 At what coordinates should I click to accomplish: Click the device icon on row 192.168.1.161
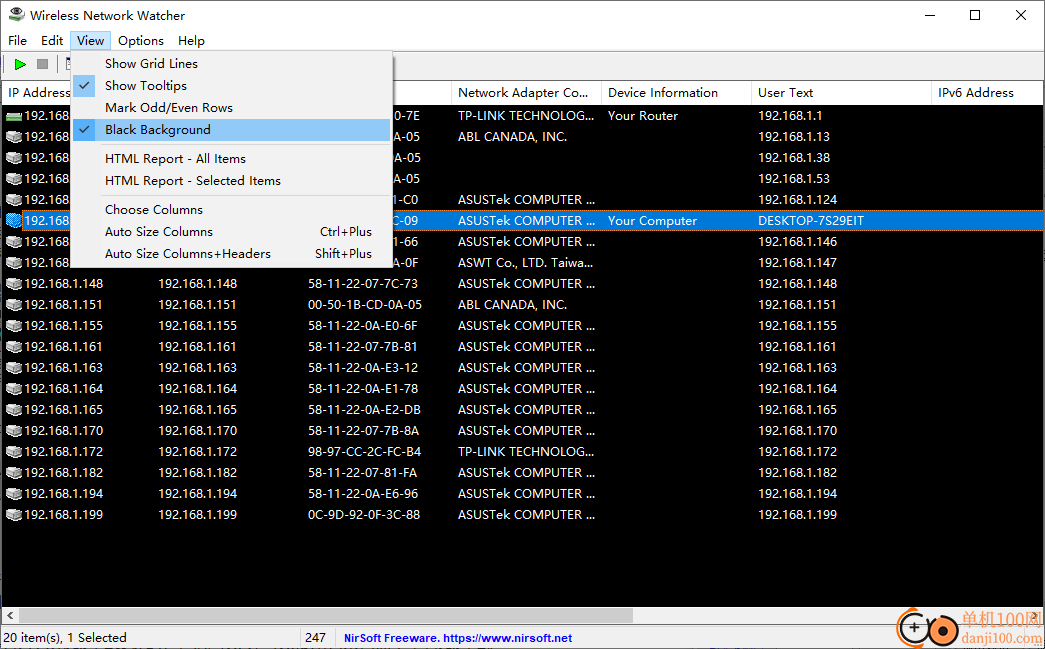click(x=14, y=346)
